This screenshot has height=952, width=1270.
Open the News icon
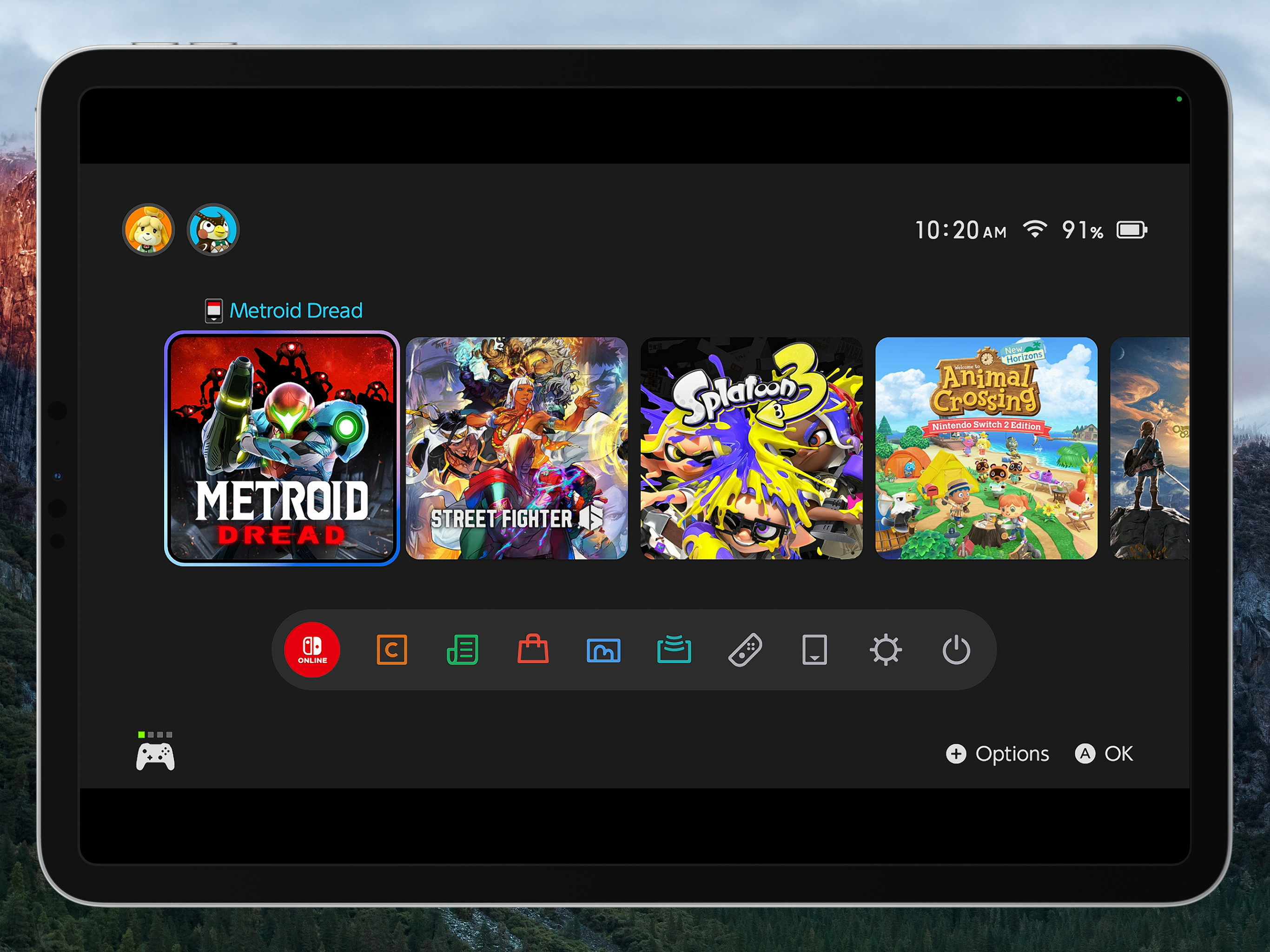point(462,649)
